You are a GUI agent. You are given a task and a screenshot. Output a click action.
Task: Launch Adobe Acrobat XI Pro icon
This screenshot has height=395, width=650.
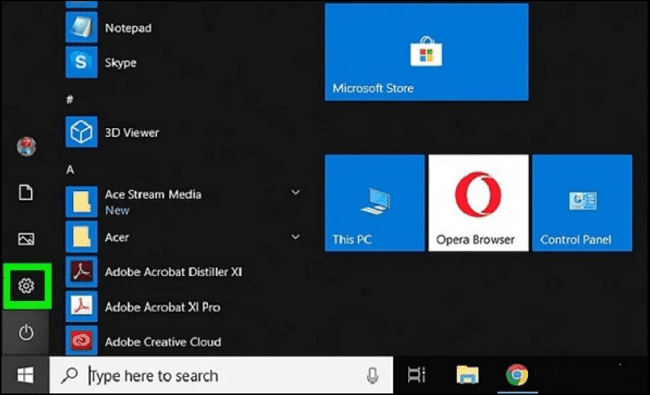click(81, 307)
